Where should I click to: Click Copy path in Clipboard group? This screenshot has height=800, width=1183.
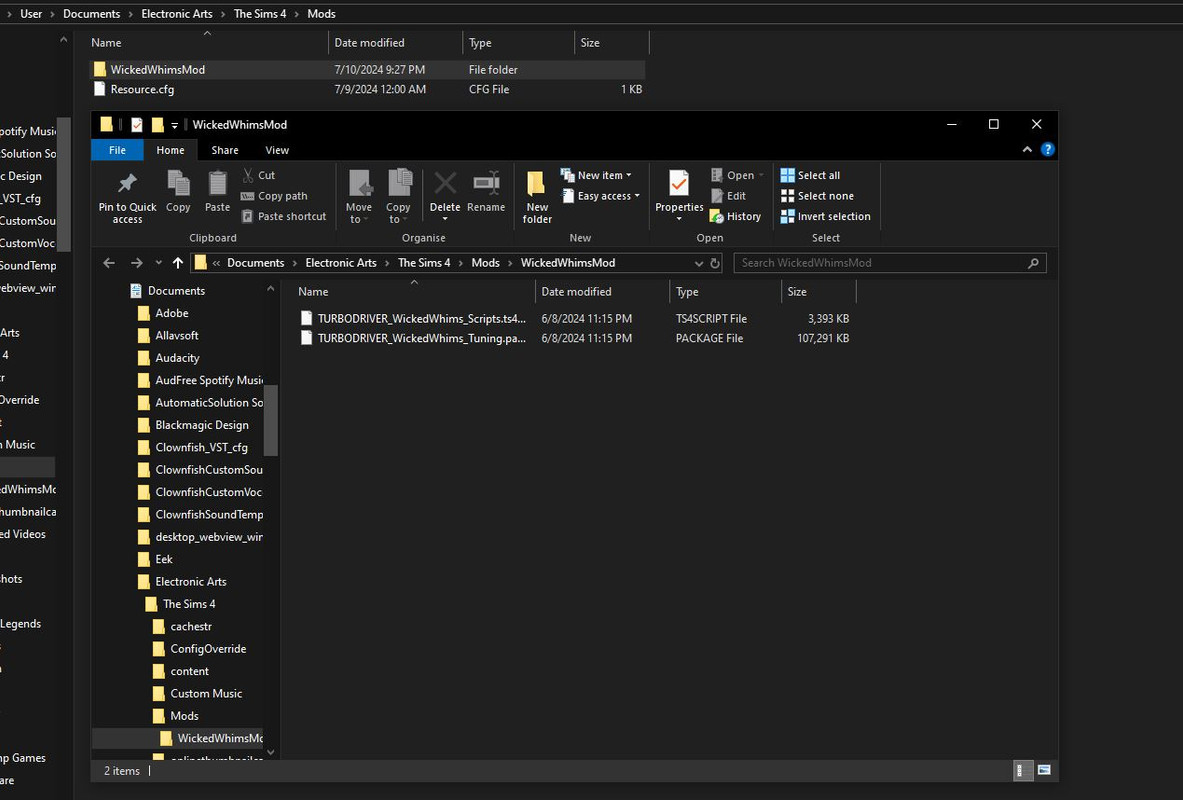(275, 195)
